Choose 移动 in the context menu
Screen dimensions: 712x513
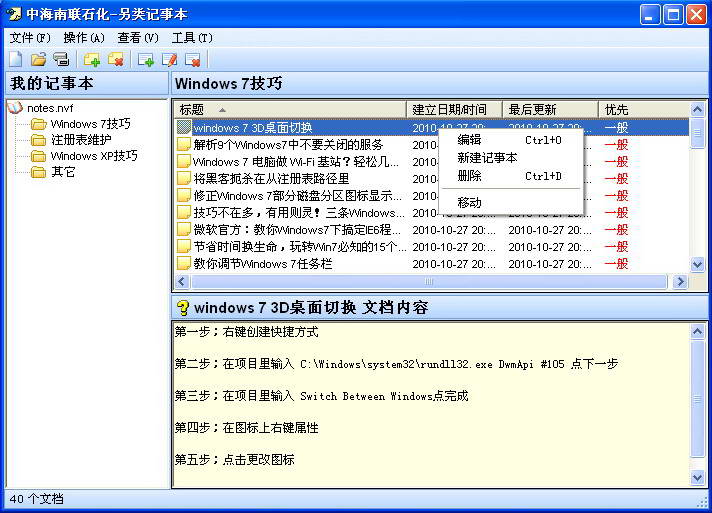[511, 202]
